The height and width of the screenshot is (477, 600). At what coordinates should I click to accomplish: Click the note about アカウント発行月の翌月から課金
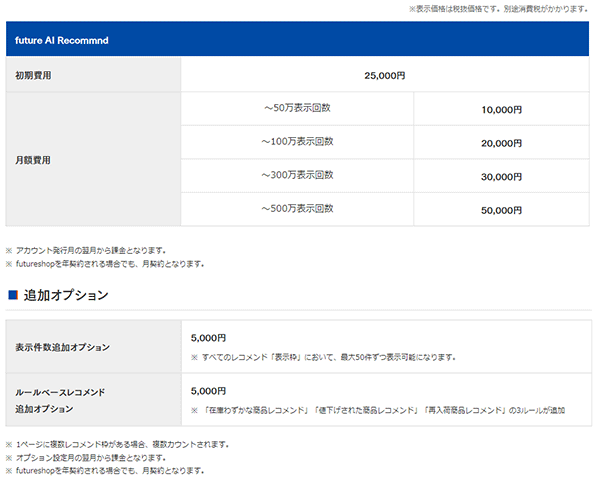pyautogui.click(x=86, y=251)
